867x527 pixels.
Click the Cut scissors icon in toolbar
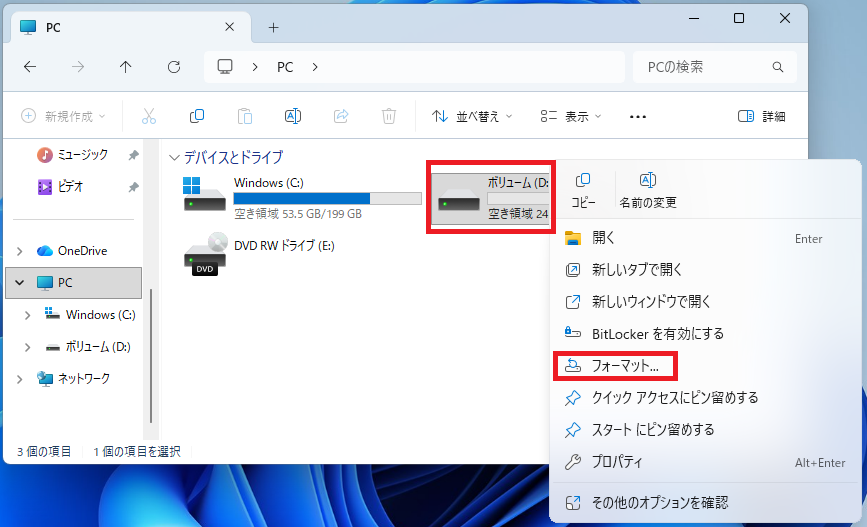149,116
